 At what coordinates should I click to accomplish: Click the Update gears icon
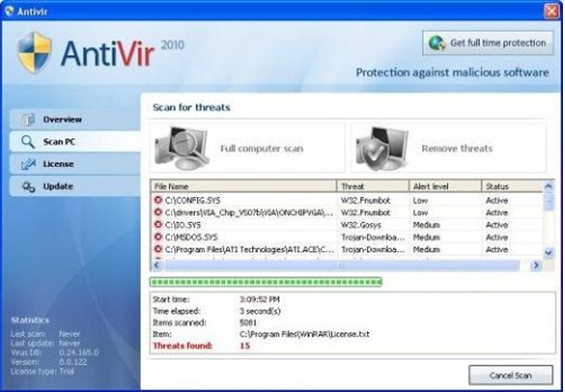(28, 187)
